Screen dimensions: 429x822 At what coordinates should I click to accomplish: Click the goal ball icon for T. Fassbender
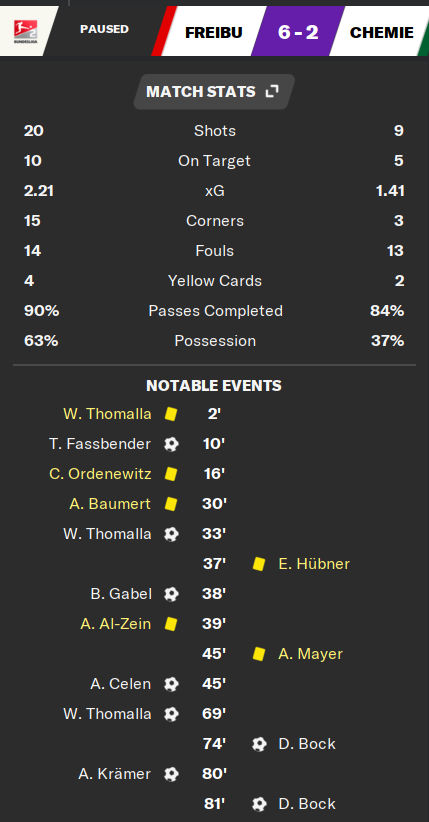(171, 444)
